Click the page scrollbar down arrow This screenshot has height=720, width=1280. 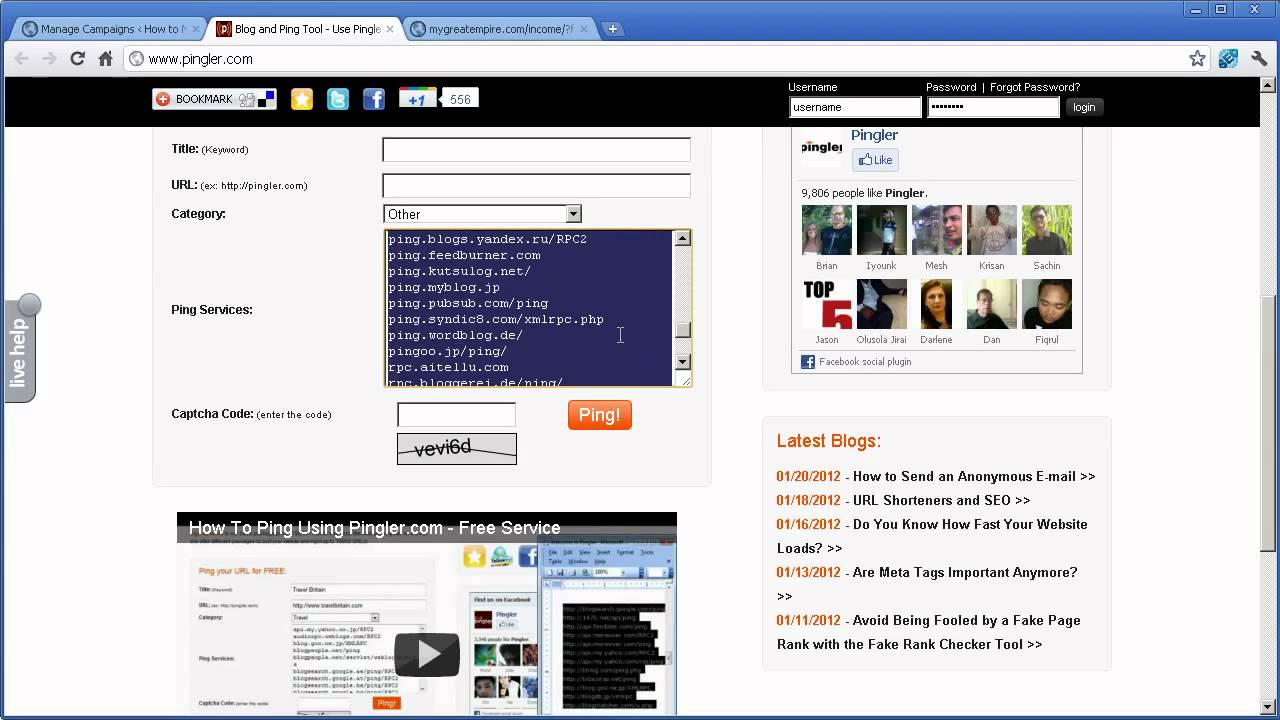1268,706
